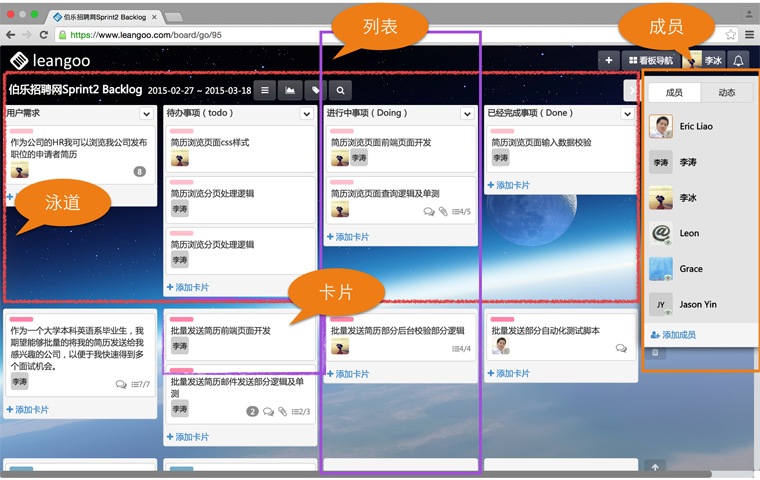This screenshot has height=480, width=760.
Task: Collapse the right sidebar with the chevron
Action: 630,90
